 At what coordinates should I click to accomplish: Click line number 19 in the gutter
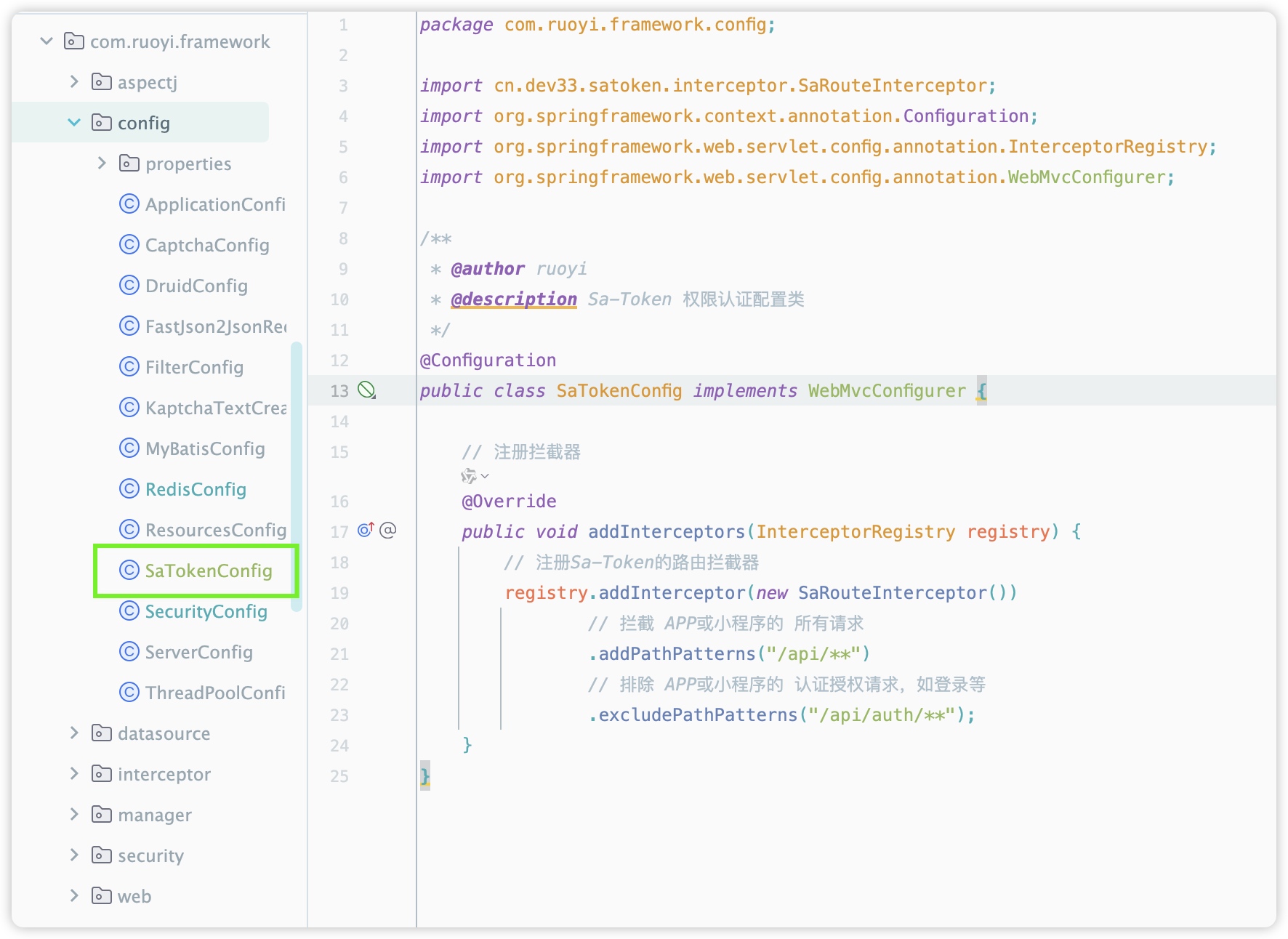[x=339, y=593]
